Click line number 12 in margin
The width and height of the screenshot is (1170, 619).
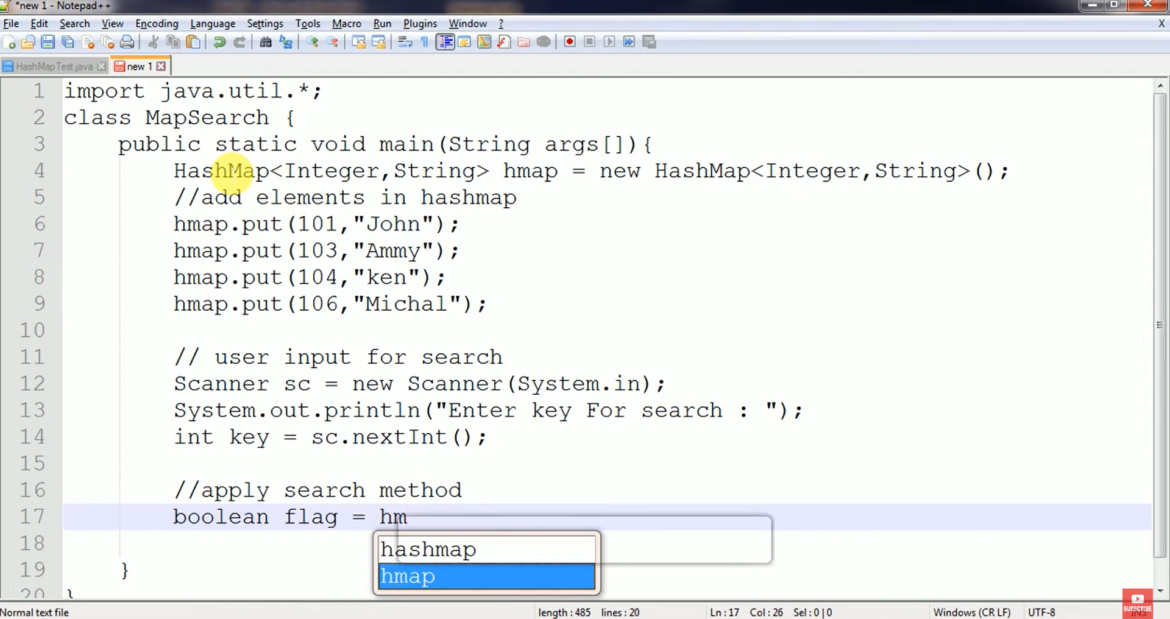click(32, 383)
